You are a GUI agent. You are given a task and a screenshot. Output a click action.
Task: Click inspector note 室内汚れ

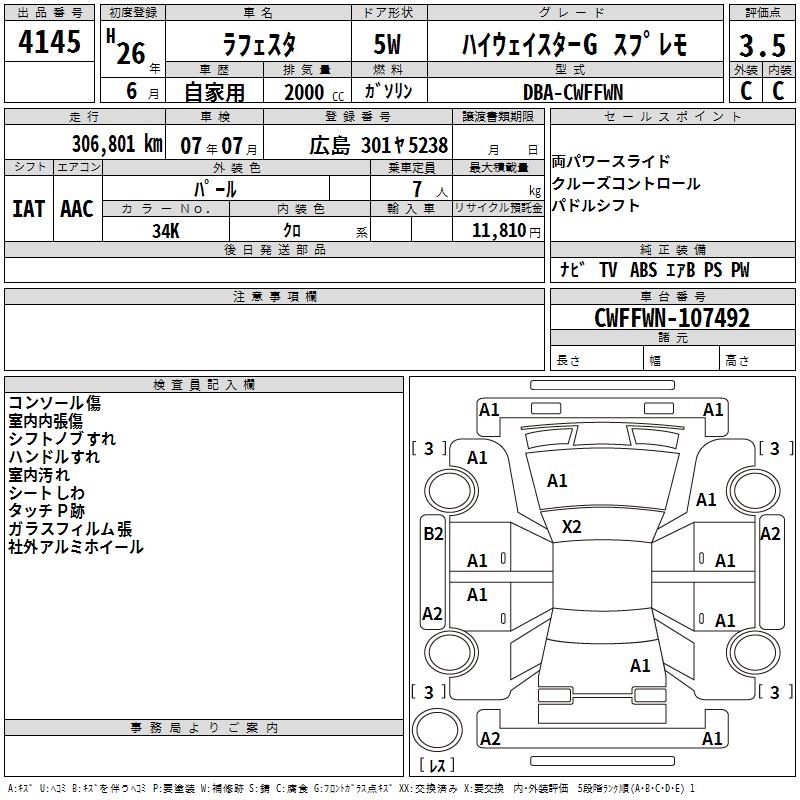click(39, 474)
